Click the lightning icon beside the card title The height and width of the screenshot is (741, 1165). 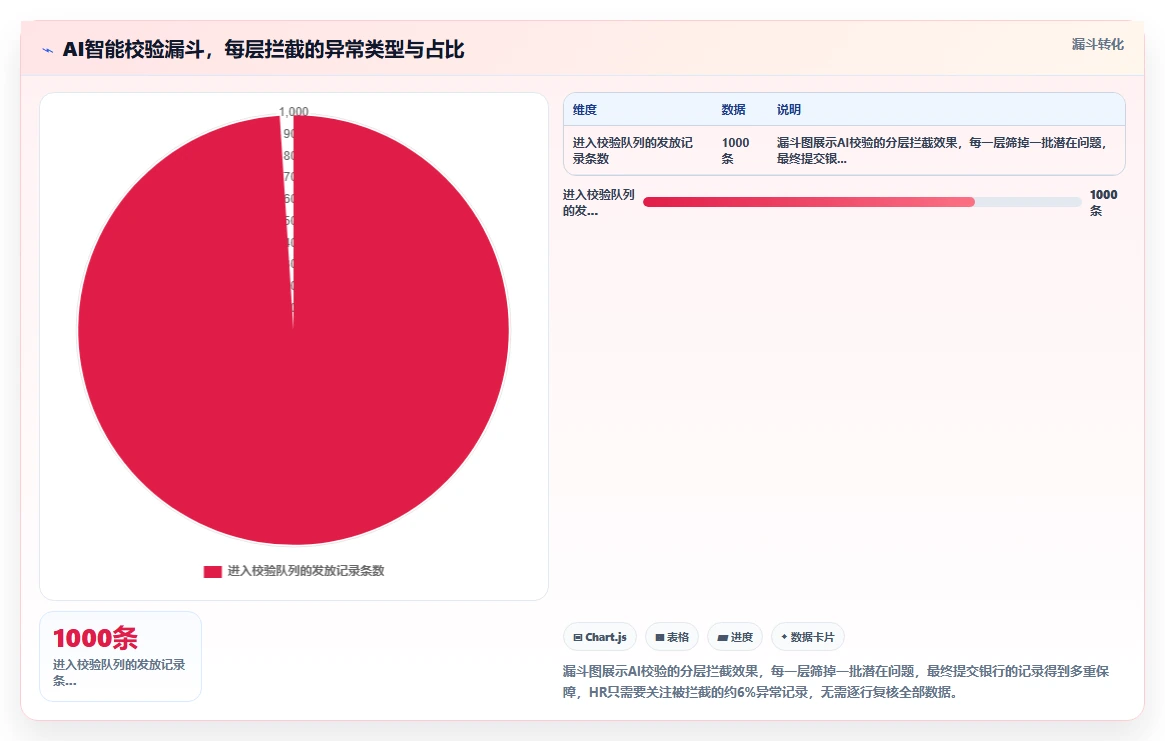tap(48, 51)
